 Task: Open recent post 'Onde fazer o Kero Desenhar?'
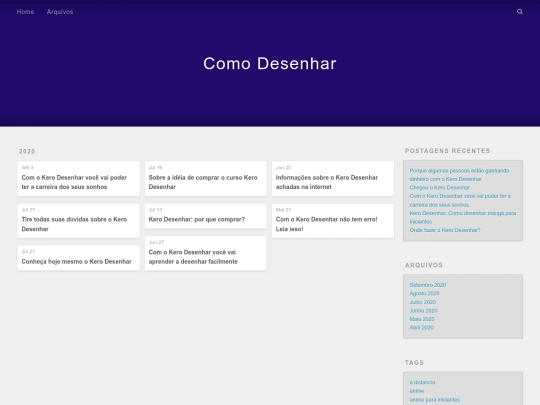pyautogui.click(x=445, y=230)
